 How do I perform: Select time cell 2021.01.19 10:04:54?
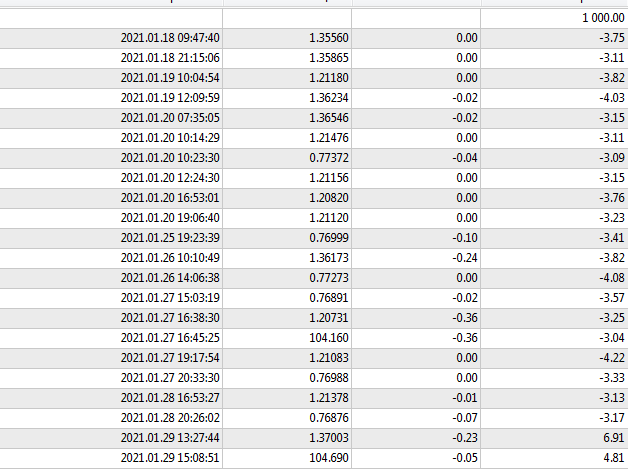170,78
